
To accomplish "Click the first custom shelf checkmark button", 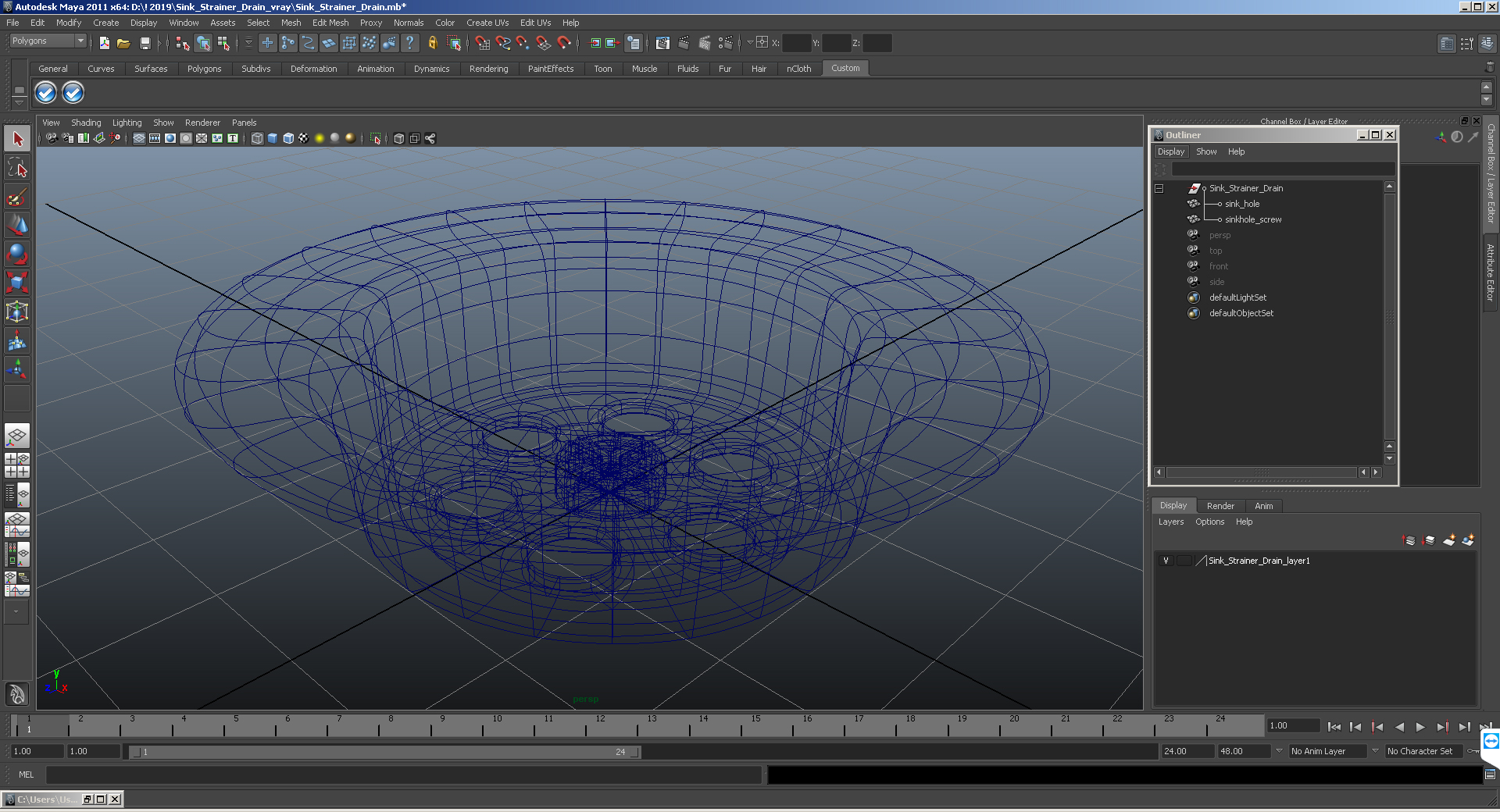I will (46, 93).
